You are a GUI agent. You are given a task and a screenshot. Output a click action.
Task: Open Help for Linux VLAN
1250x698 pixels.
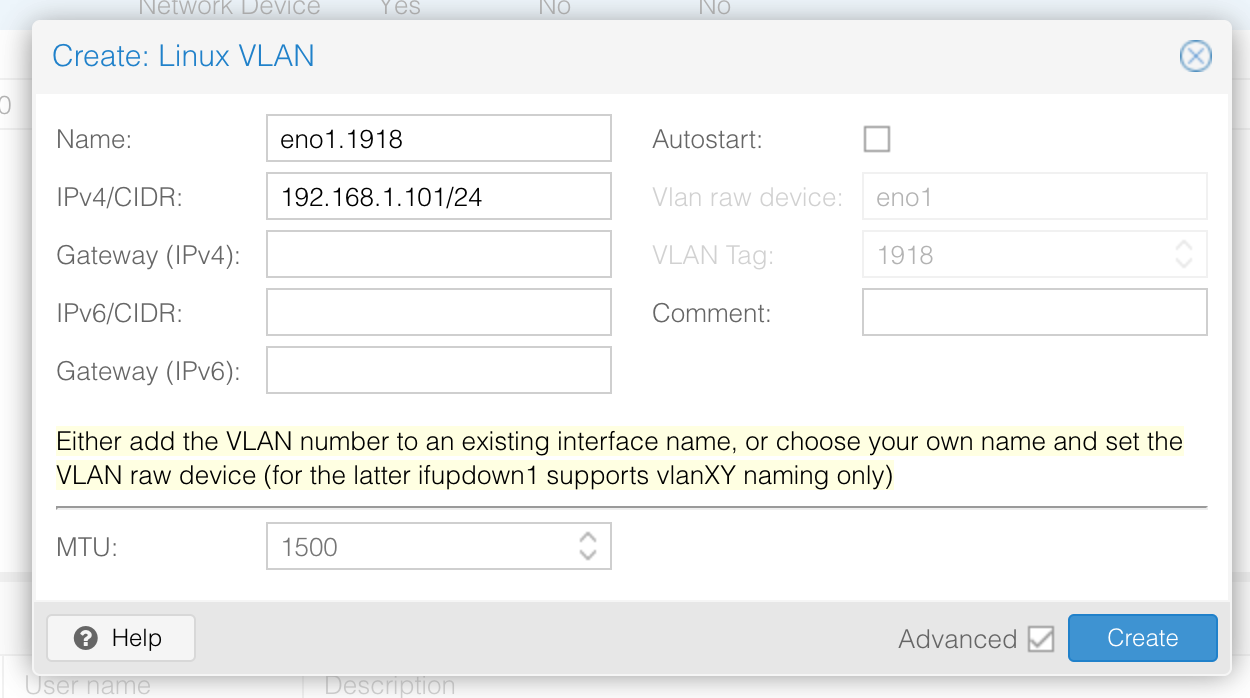click(x=121, y=638)
